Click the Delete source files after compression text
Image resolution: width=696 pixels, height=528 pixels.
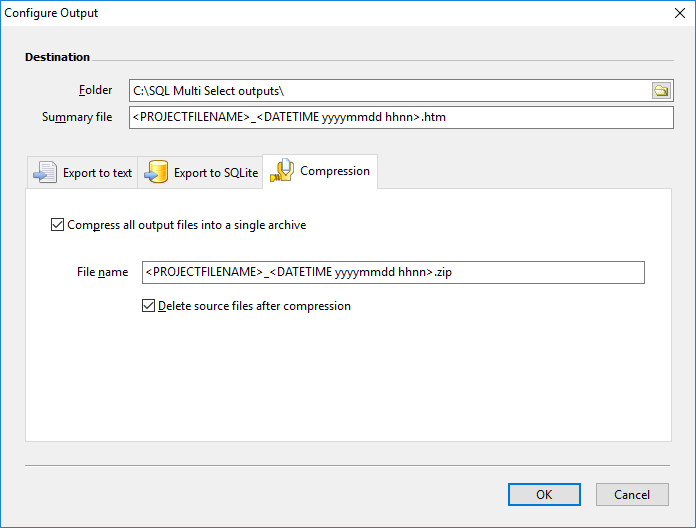254,306
